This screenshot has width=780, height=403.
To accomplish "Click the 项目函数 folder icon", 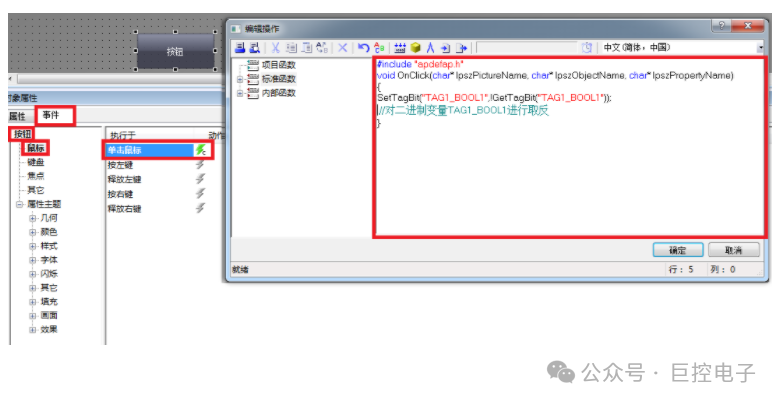I will [x=253, y=65].
